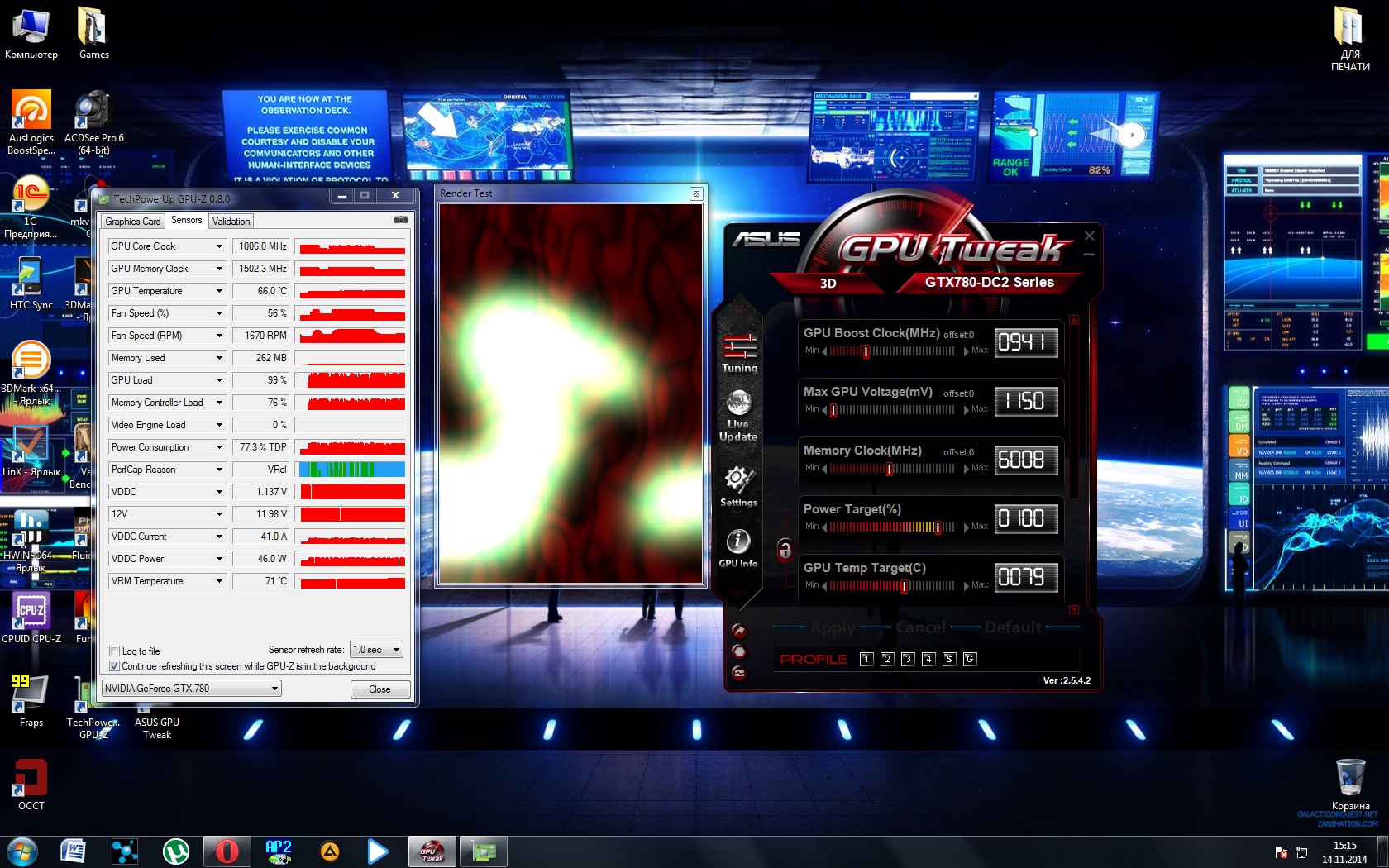Select profile 1 in GPU Tweak
Viewport: 1389px width, 868px height.
866,659
